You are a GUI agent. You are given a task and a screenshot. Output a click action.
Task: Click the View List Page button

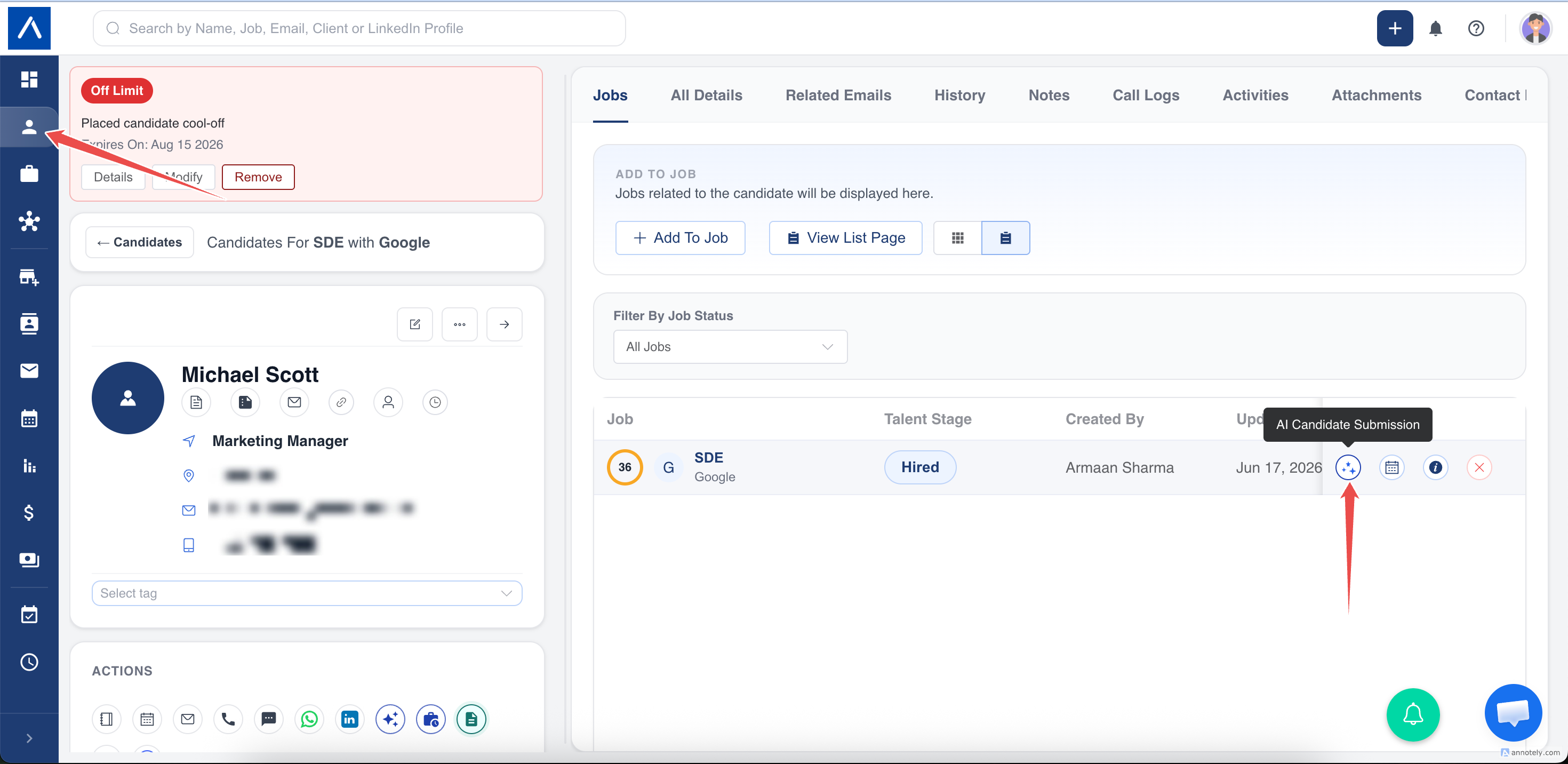(845, 237)
